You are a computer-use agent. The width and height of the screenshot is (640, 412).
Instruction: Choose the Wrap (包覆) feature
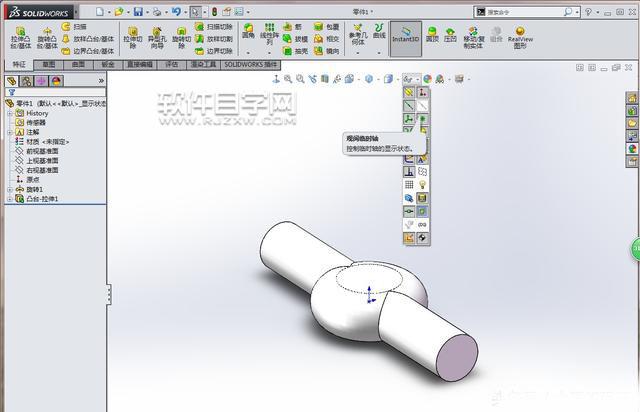coord(327,27)
